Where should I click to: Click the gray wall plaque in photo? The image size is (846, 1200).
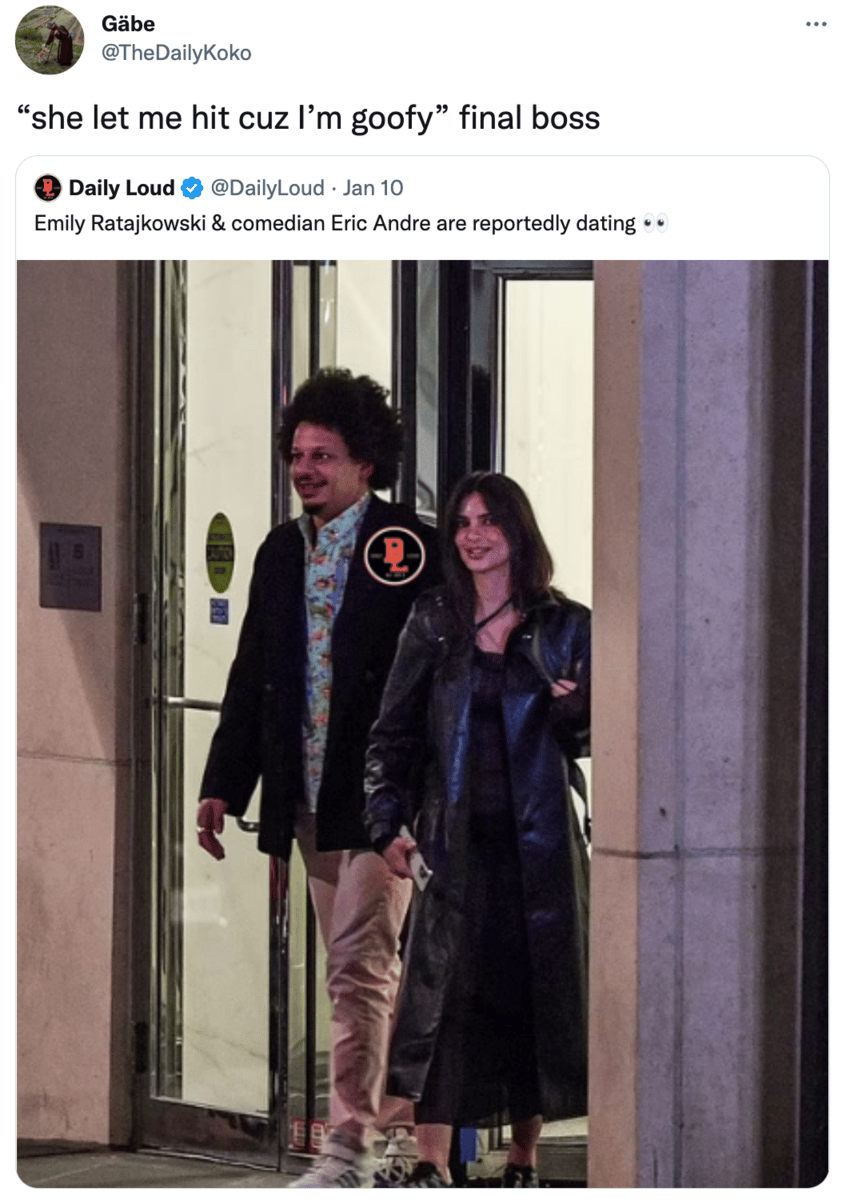pyautogui.click(x=71, y=566)
